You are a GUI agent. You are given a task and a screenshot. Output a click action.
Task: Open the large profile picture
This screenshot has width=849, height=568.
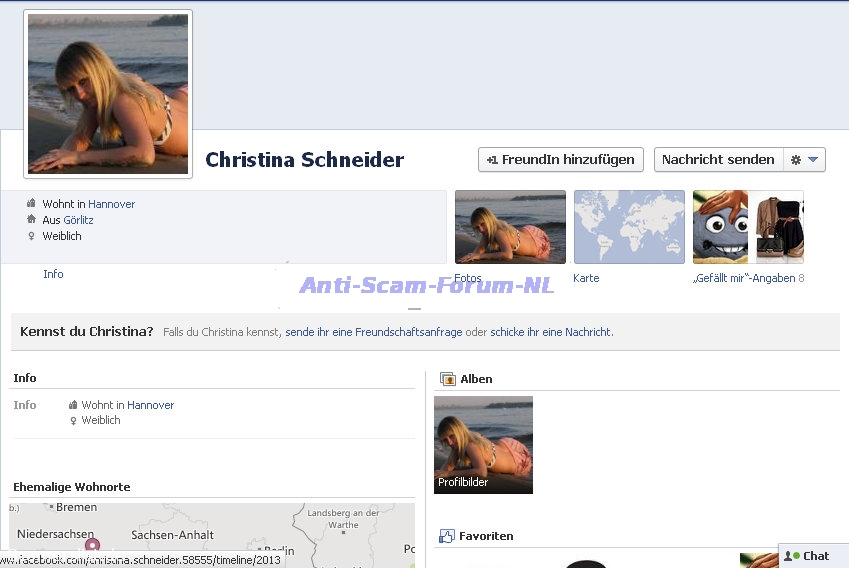tap(108, 94)
